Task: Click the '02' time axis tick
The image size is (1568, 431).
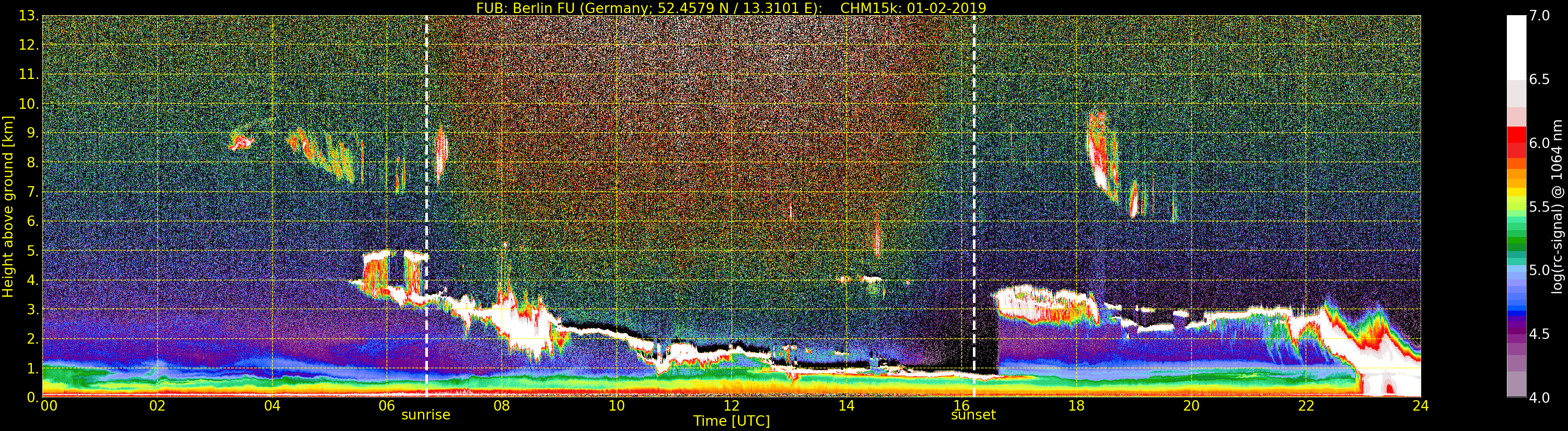Action: click(157, 406)
